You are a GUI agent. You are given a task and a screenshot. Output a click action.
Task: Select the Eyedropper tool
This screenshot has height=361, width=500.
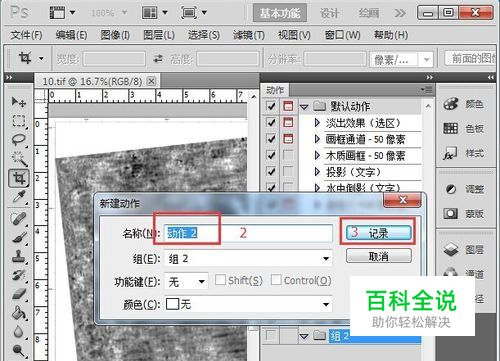pyautogui.click(x=19, y=197)
